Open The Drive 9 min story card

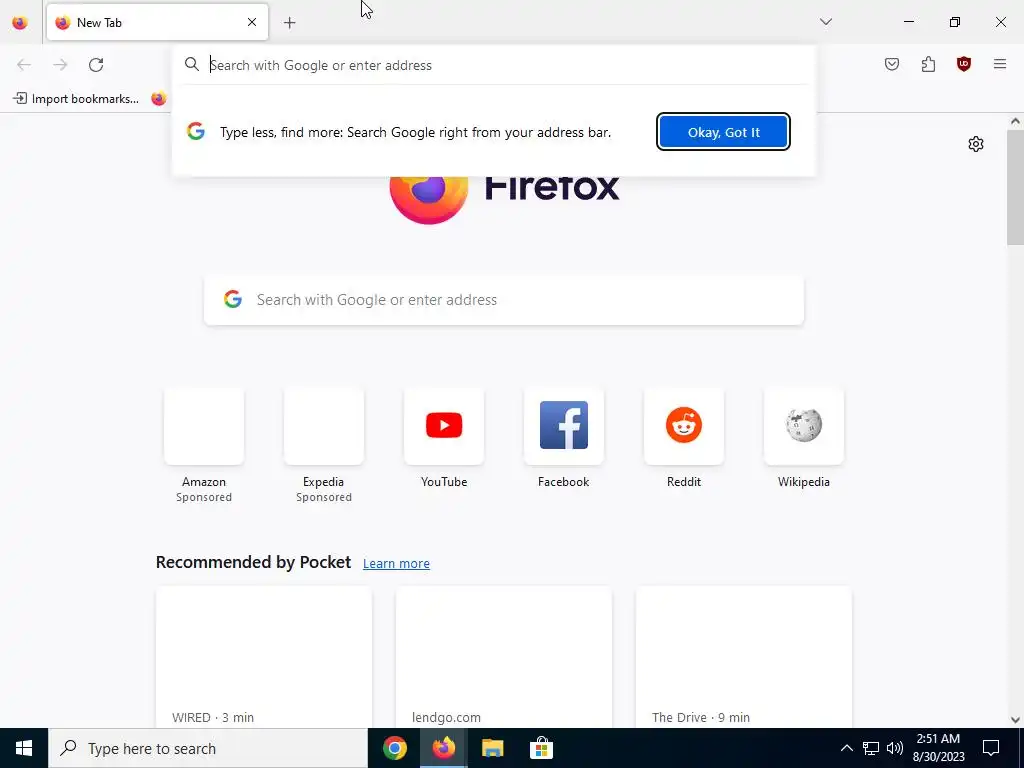pyautogui.click(x=744, y=657)
